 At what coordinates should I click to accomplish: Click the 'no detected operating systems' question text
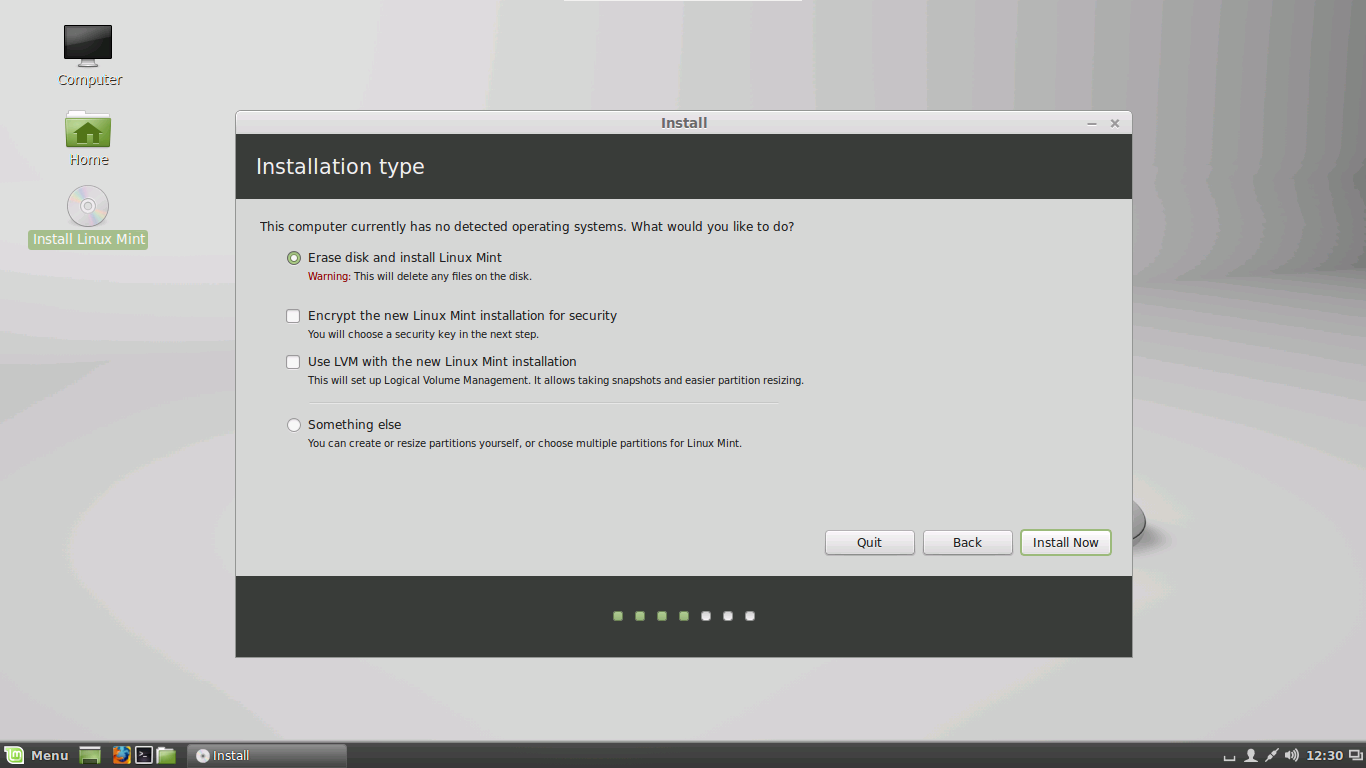pos(527,227)
